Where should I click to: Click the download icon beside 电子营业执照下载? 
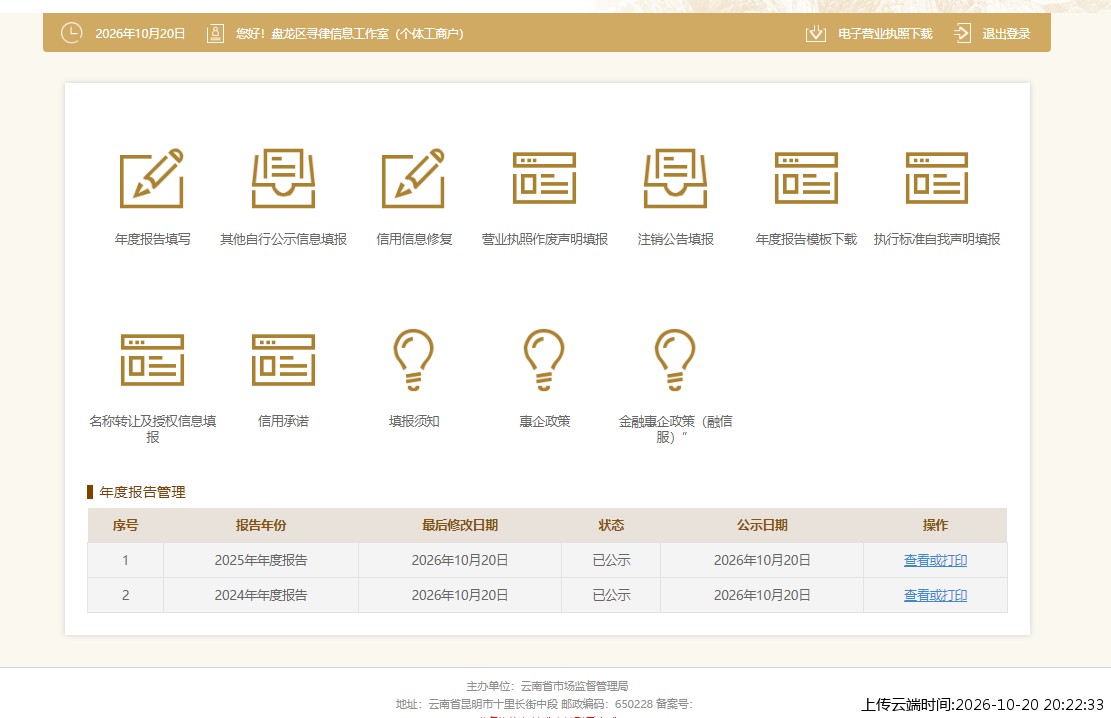816,33
